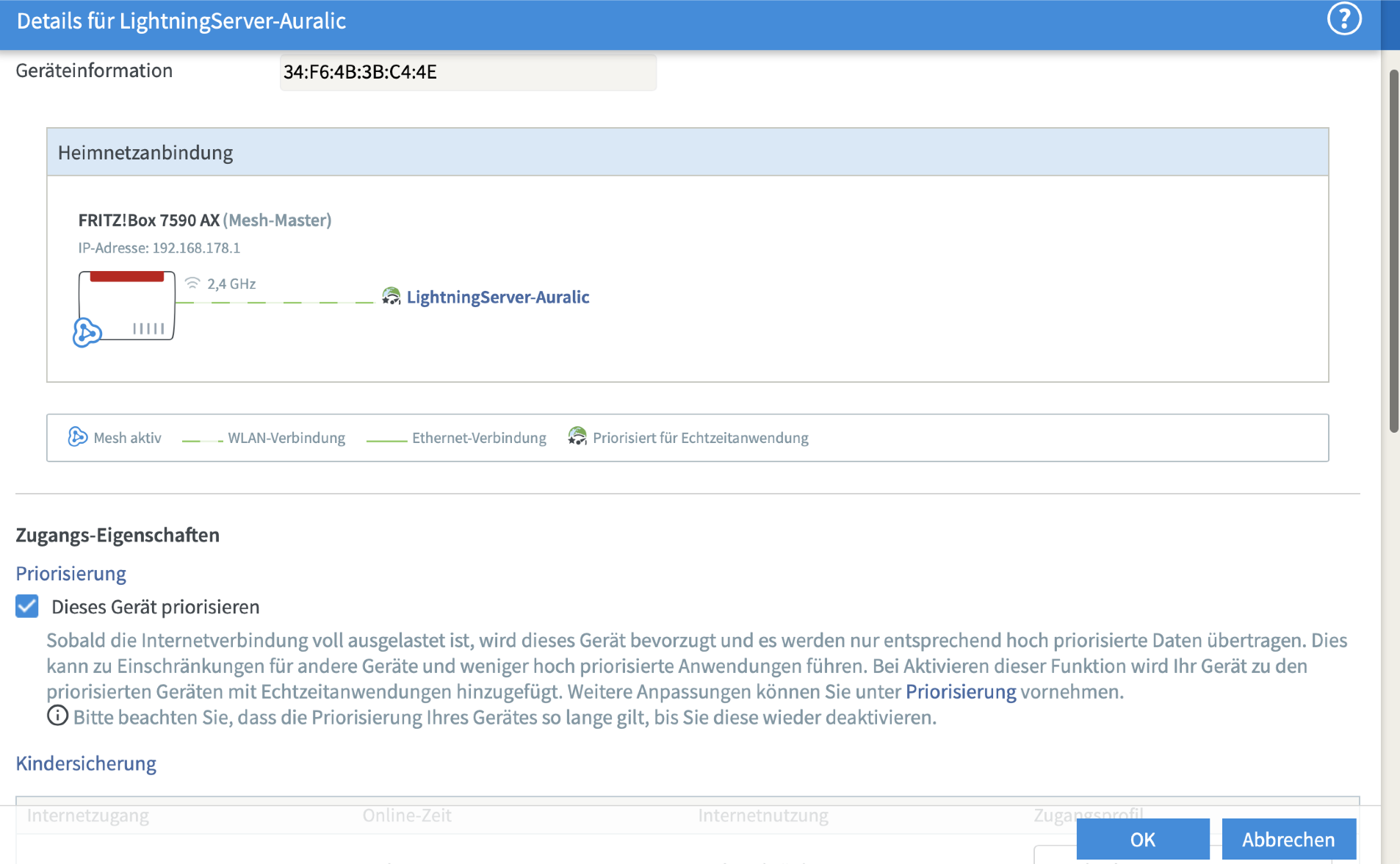Image resolution: width=1400 pixels, height=864 pixels.
Task: Click the Priorisiert für Echtzeitanwendung legend icon
Action: coord(577,436)
